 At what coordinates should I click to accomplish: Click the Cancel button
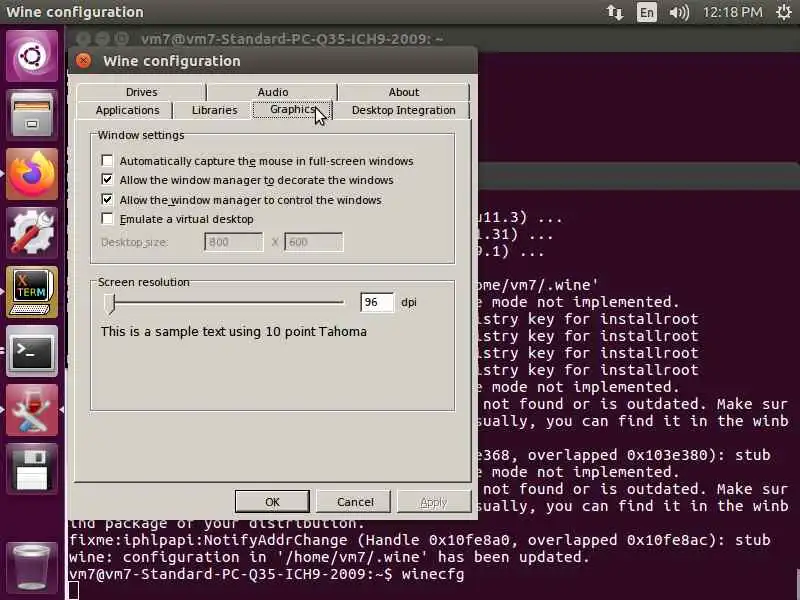(355, 502)
